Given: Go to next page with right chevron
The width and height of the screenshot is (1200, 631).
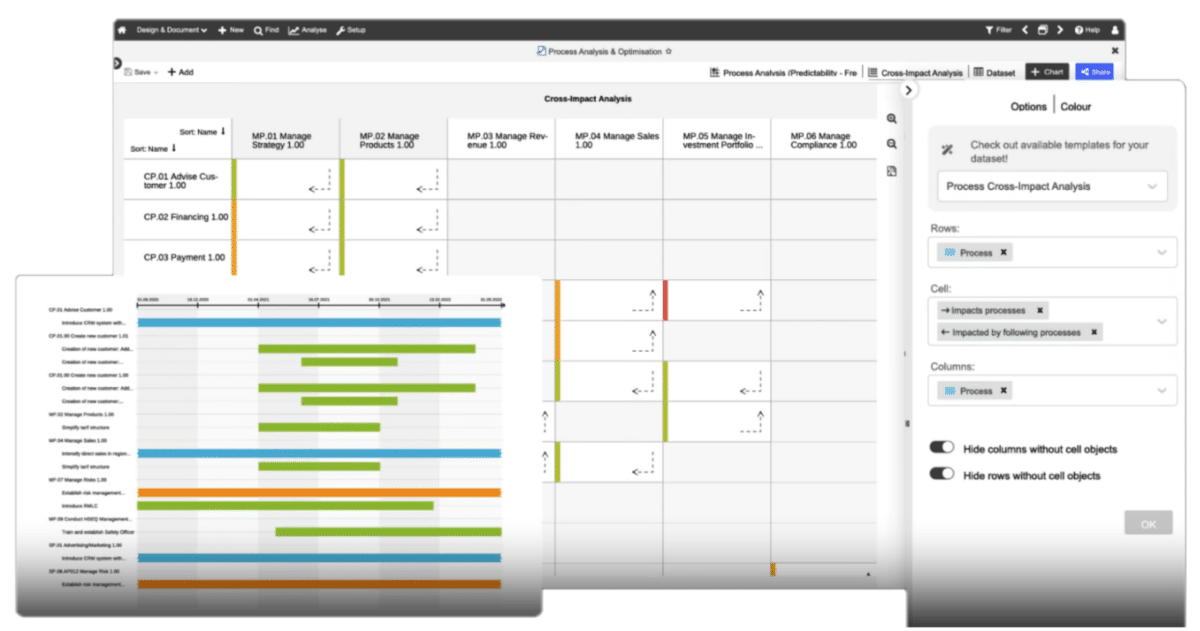Looking at the screenshot, I should [1060, 30].
